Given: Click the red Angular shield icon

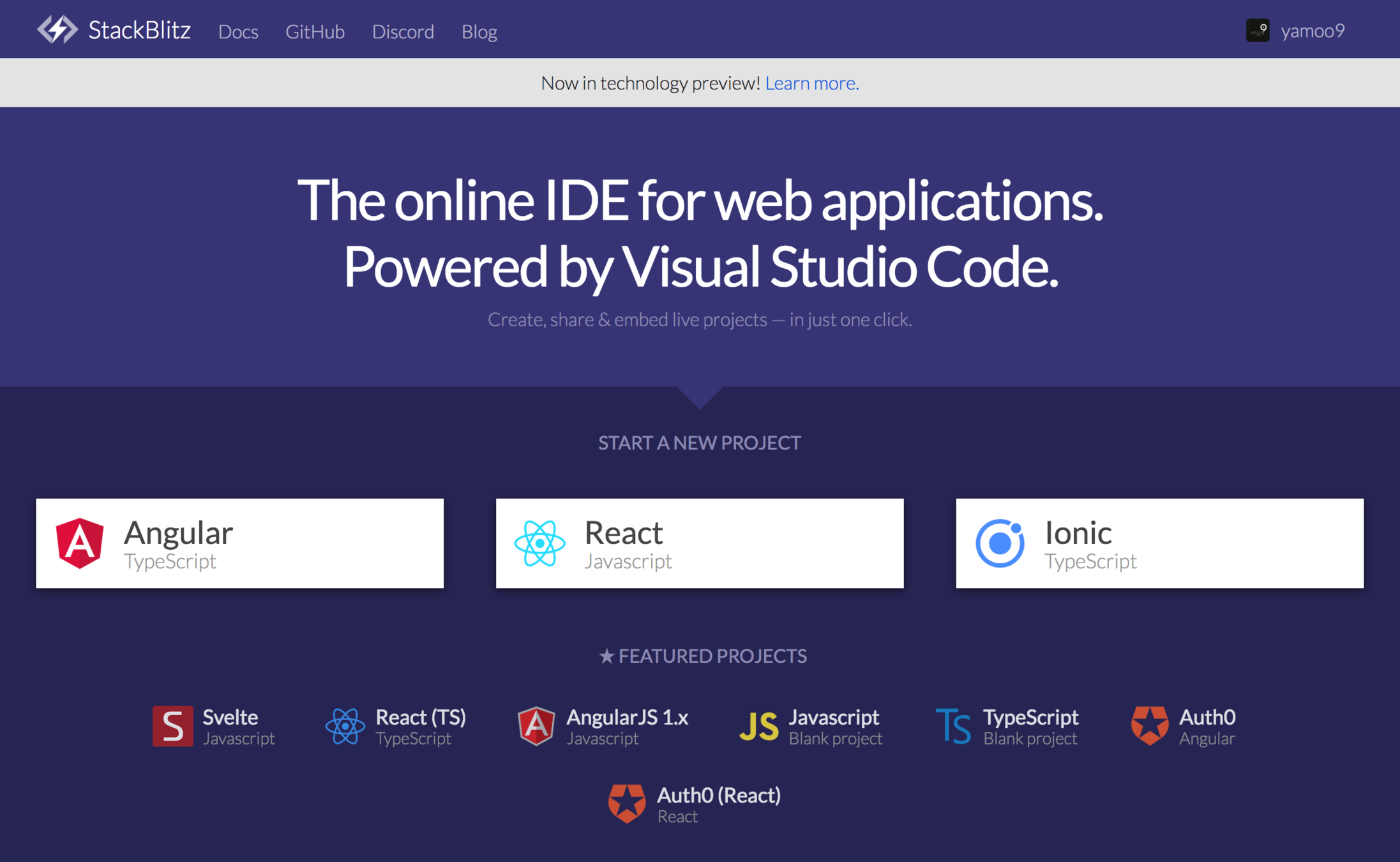Looking at the screenshot, I should [x=80, y=543].
